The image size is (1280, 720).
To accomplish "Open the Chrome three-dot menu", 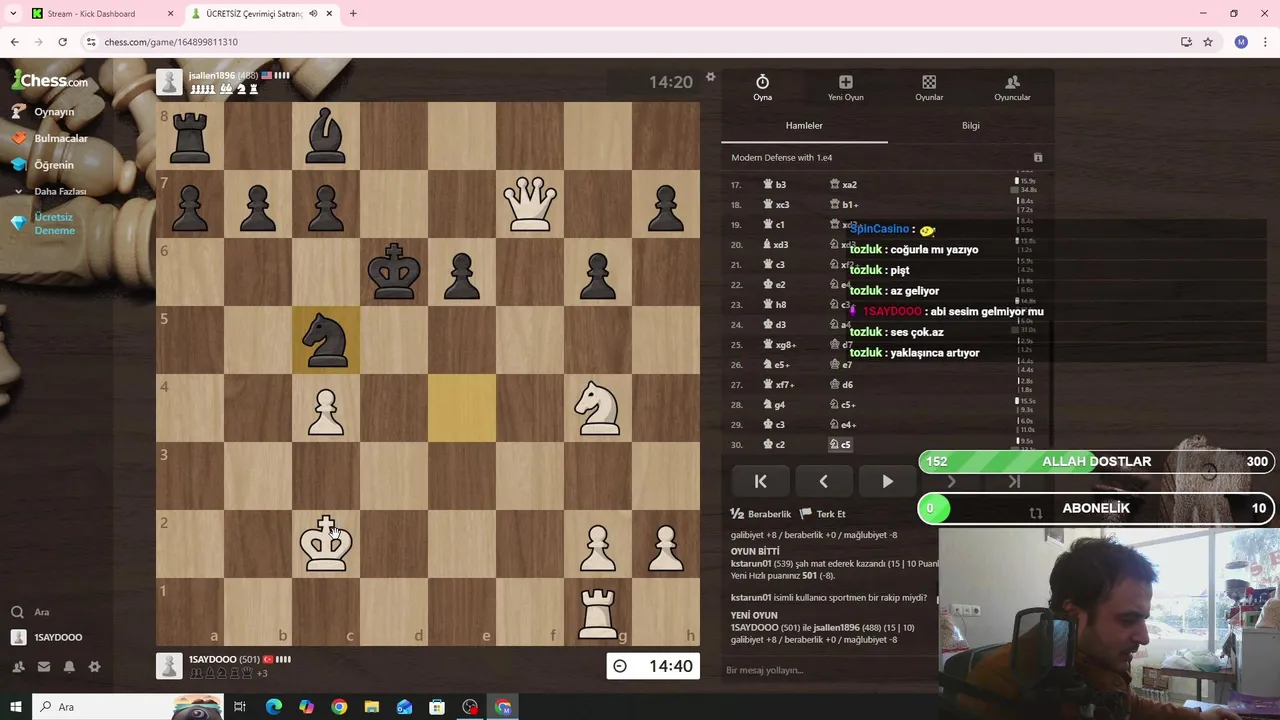I will [x=1266, y=42].
